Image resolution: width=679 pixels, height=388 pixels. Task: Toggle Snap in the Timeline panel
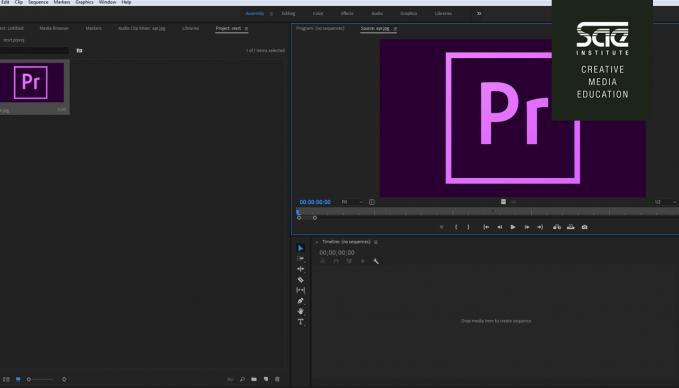(336, 261)
